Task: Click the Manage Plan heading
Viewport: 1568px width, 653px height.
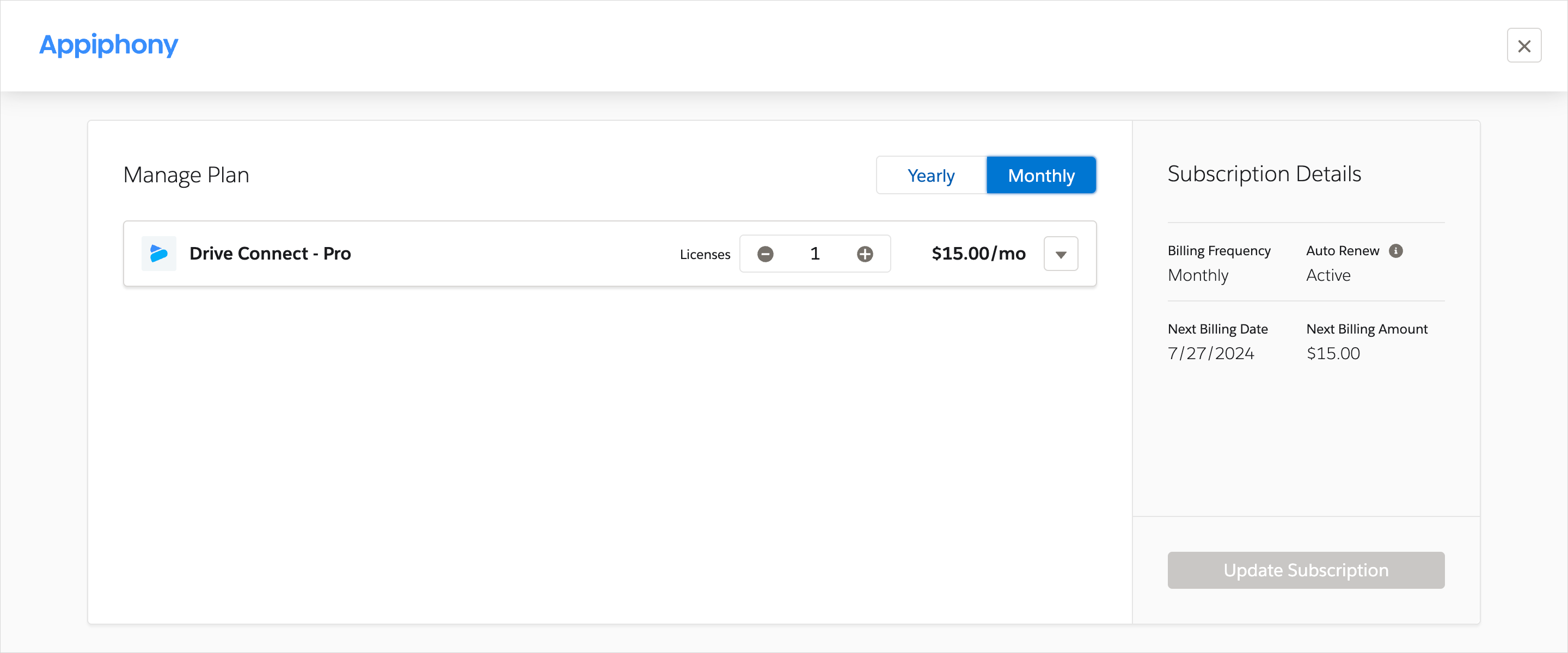Action: [x=186, y=175]
